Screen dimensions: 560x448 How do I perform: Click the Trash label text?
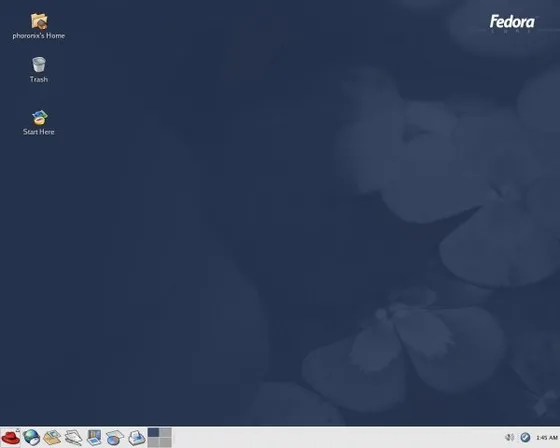(x=39, y=79)
